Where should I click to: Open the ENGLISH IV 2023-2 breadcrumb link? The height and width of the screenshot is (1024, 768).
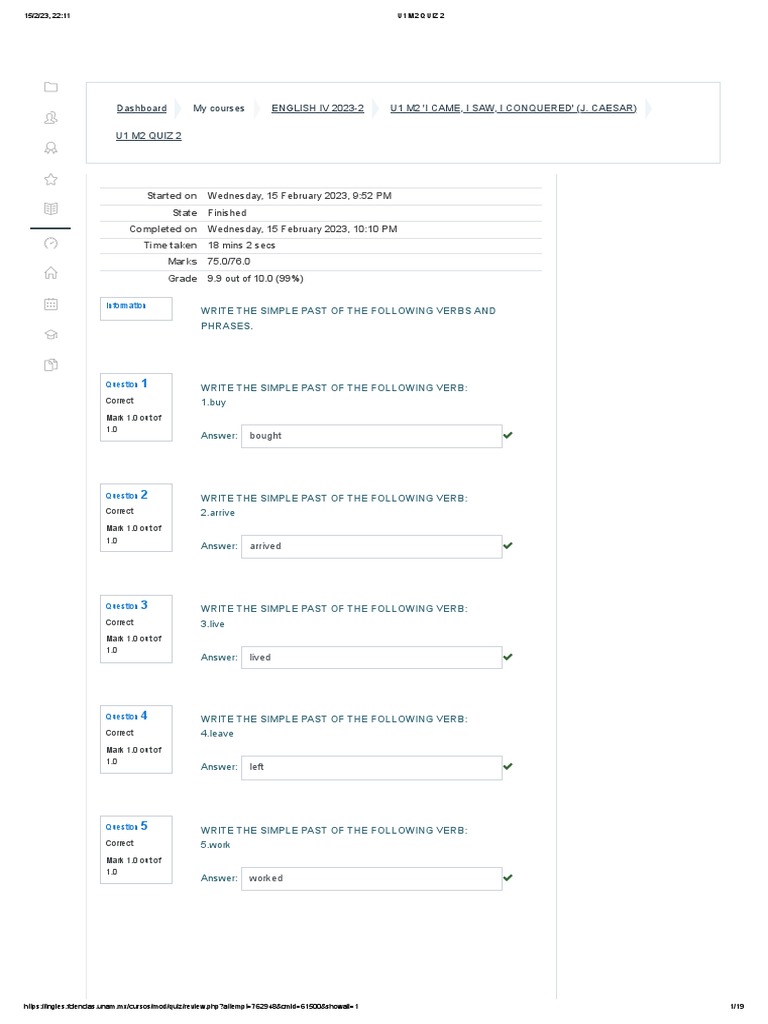click(x=318, y=108)
